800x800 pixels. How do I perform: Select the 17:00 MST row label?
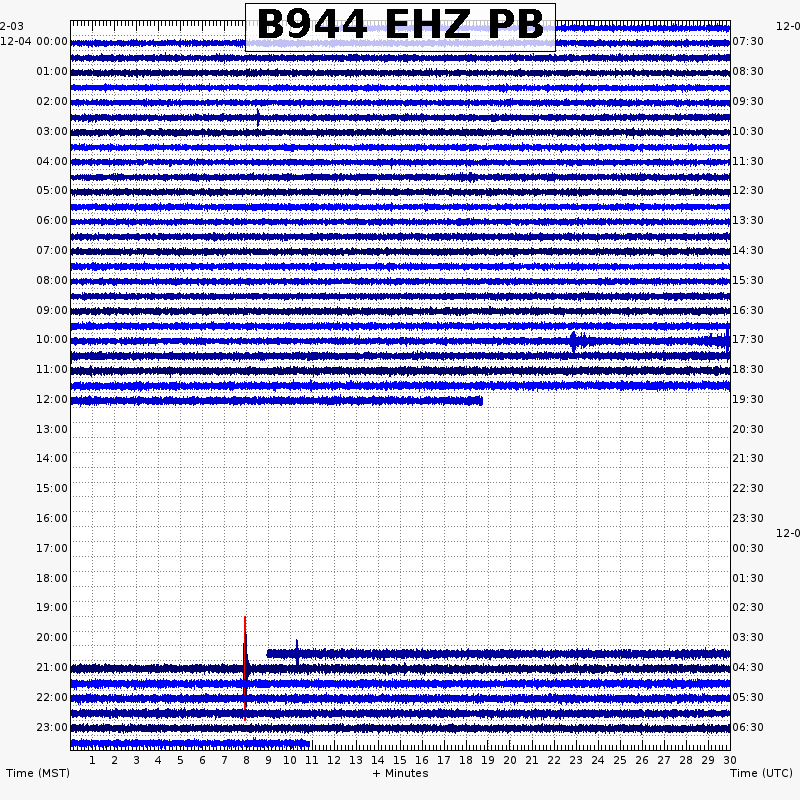(52, 548)
